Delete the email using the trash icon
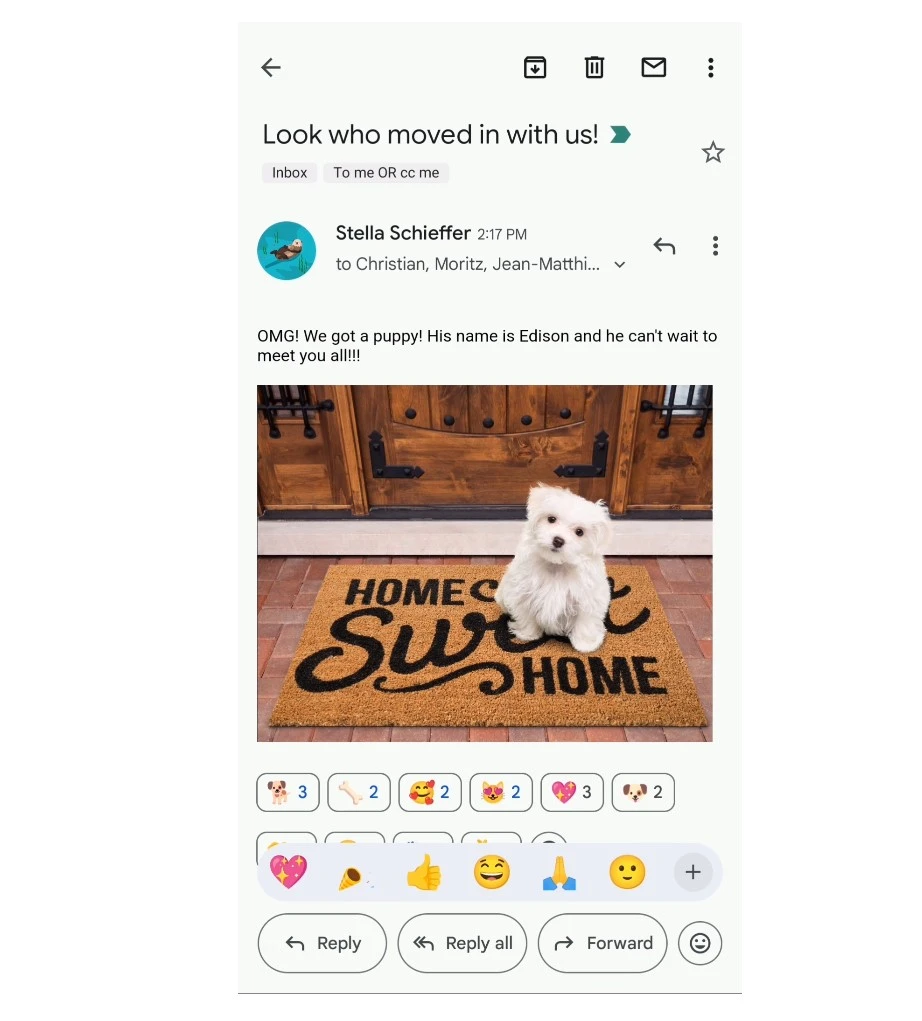The width and height of the screenshot is (922, 1021). 594,67
